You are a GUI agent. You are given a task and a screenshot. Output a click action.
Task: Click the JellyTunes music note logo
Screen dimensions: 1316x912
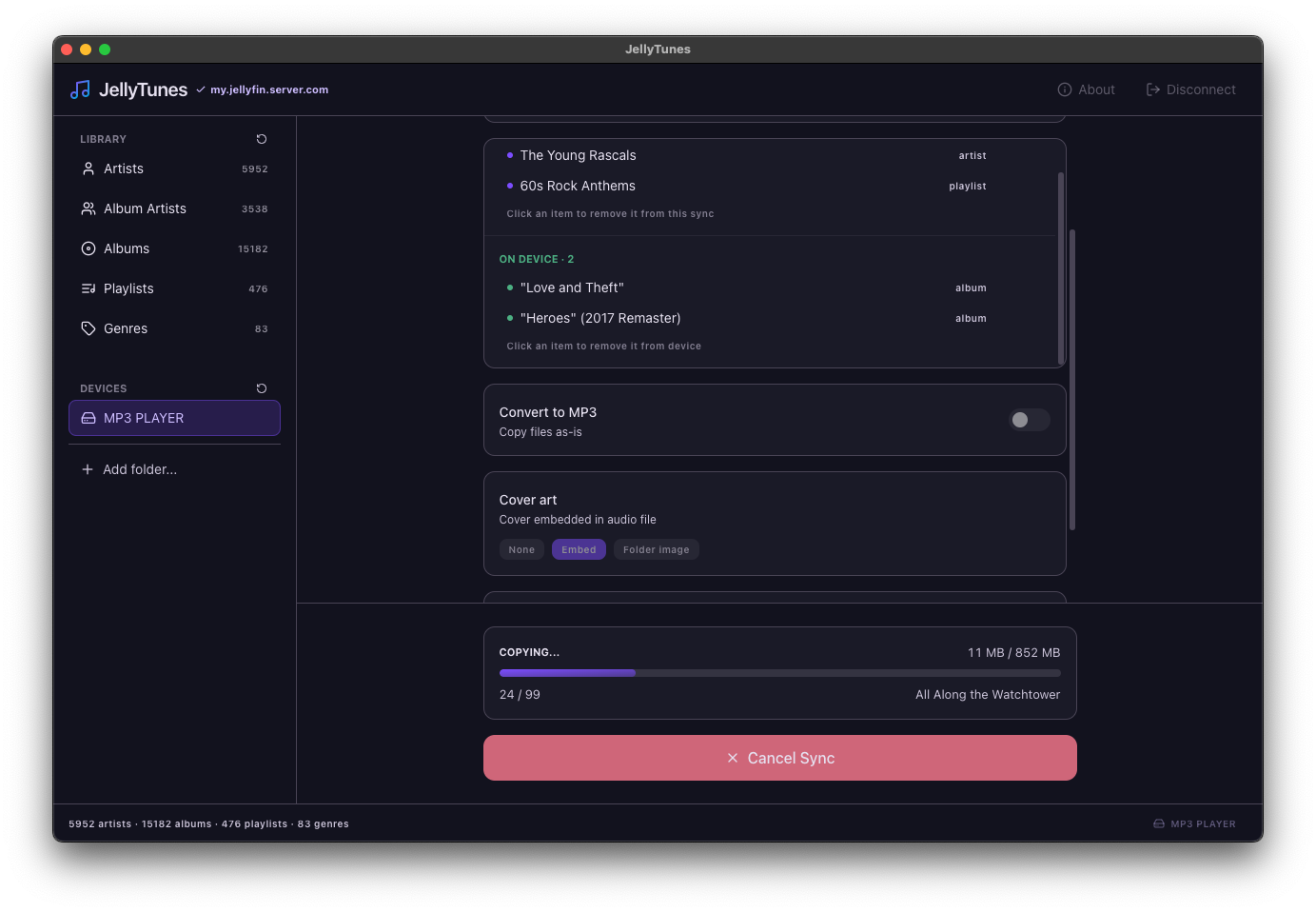(x=81, y=89)
